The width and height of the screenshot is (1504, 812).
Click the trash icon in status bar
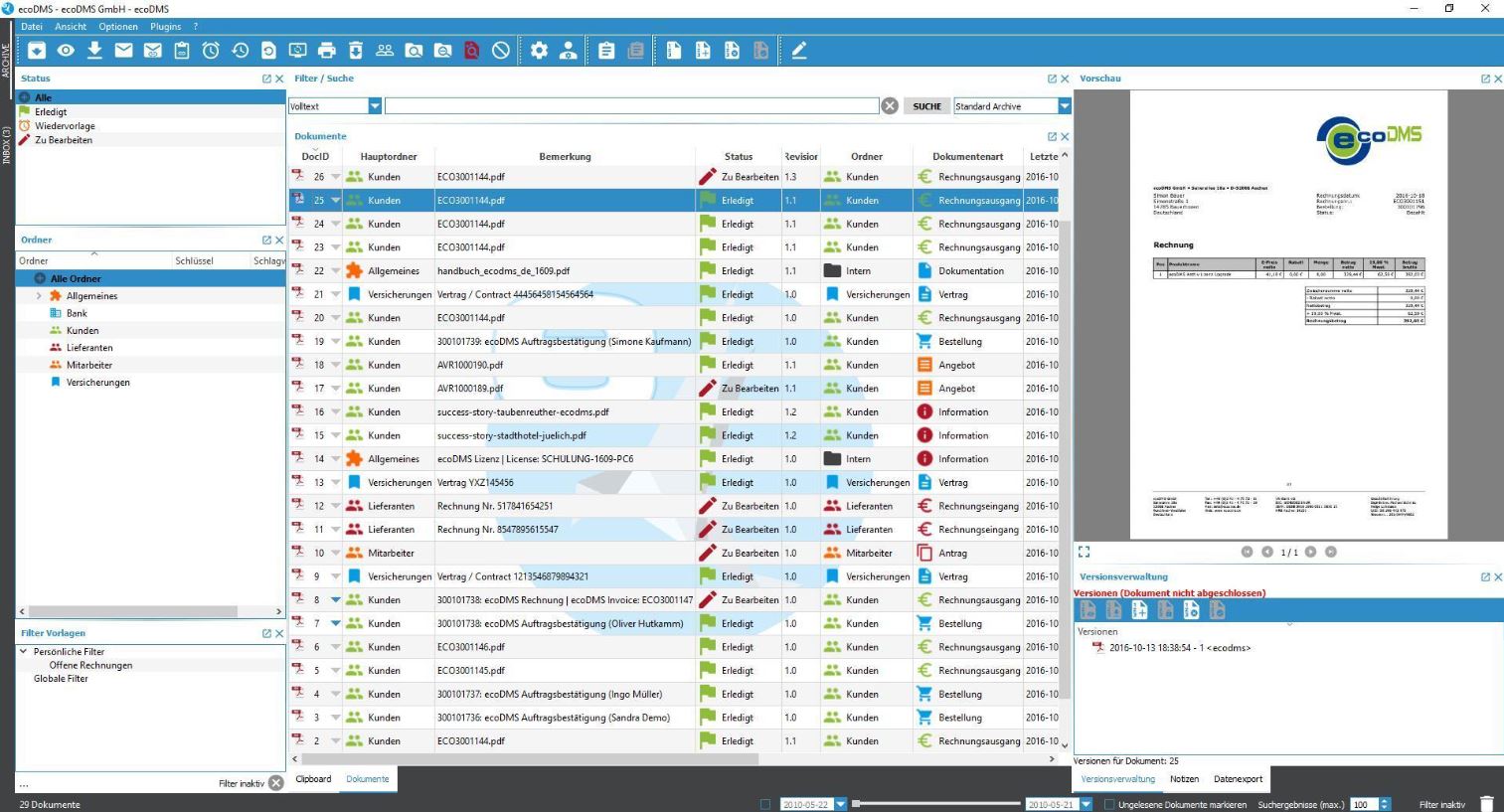point(1486,804)
